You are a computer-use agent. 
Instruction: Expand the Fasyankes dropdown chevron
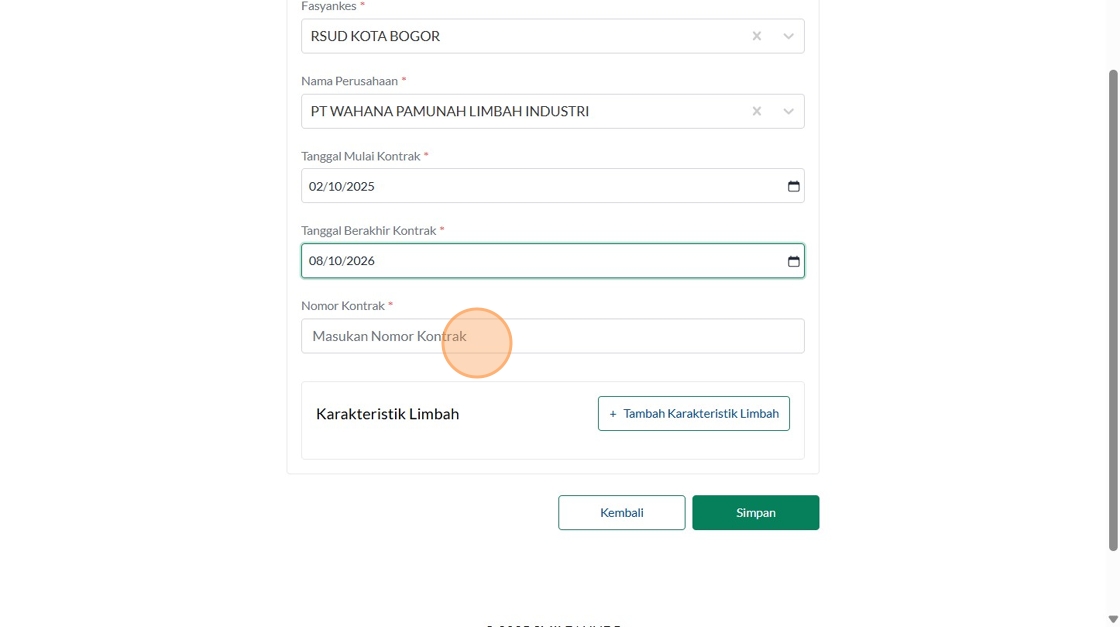point(788,36)
